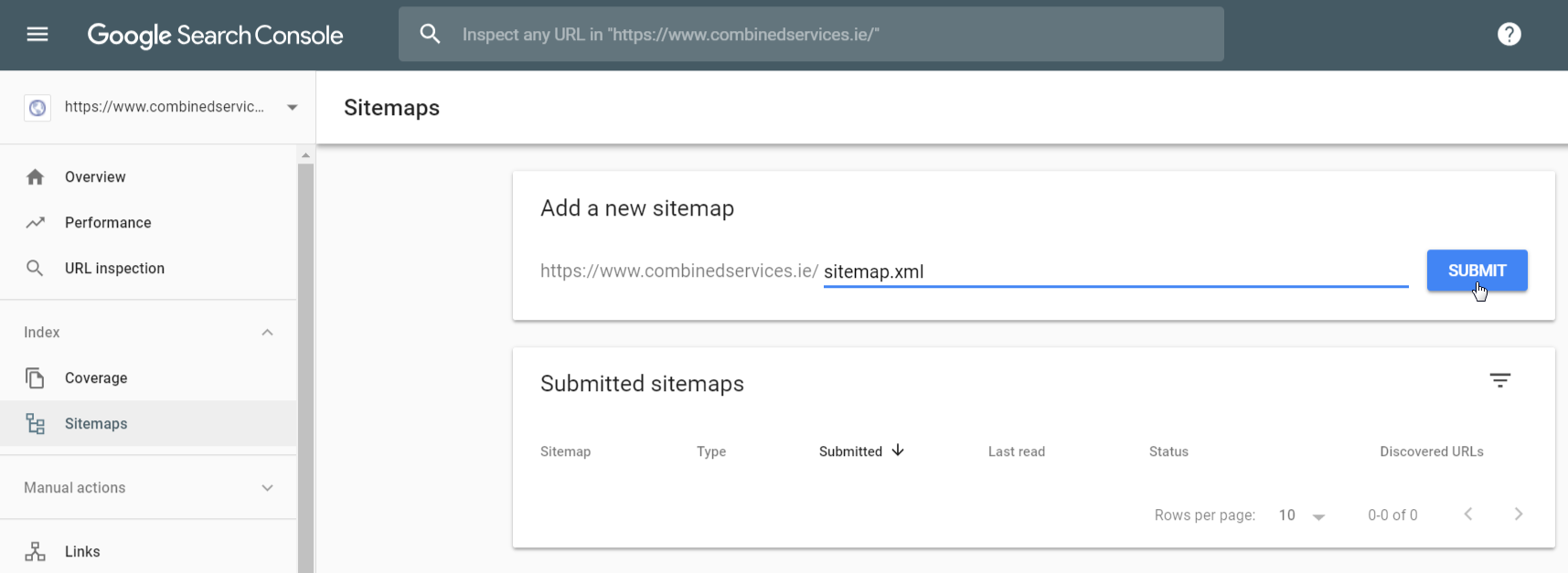Click the Last read column header
The width and height of the screenshot is (1568, 573).
(x=1017, y=451)
